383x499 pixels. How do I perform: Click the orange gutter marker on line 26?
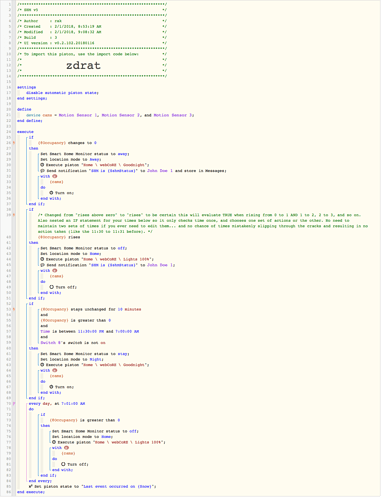click(x=14, y=143)
